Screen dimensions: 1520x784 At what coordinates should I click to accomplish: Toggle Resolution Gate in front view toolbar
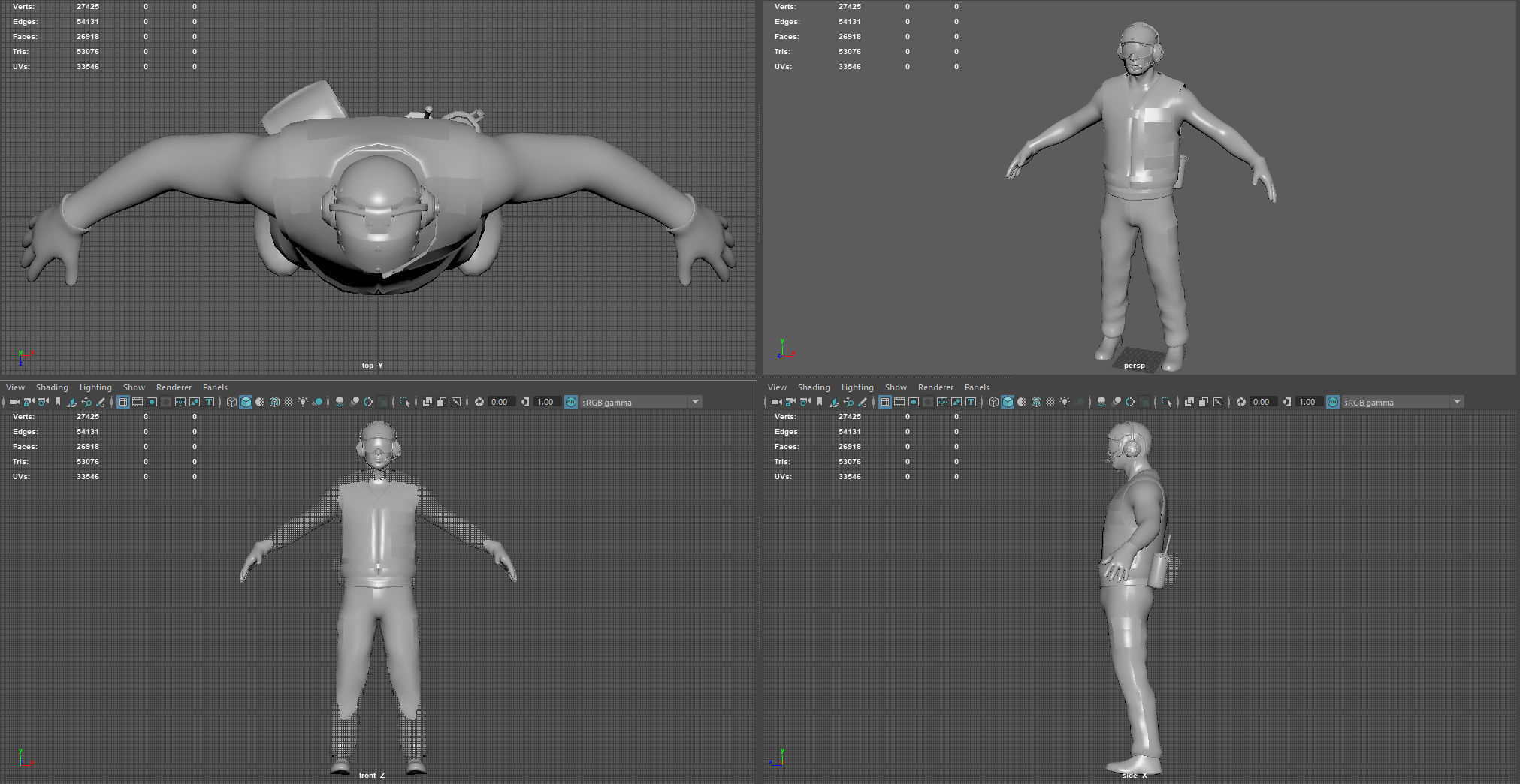(152, 402)
